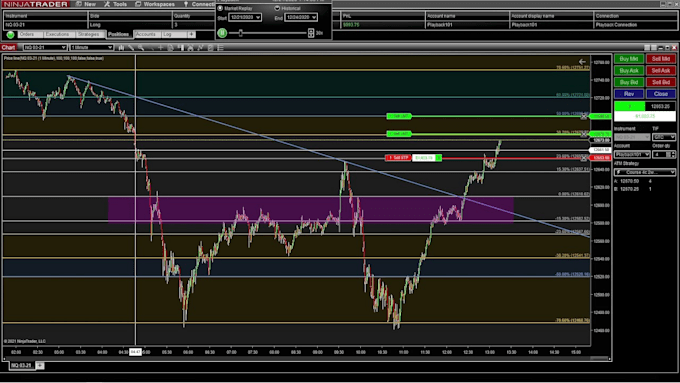Select the Market Replay radio button

click(220, 8)
